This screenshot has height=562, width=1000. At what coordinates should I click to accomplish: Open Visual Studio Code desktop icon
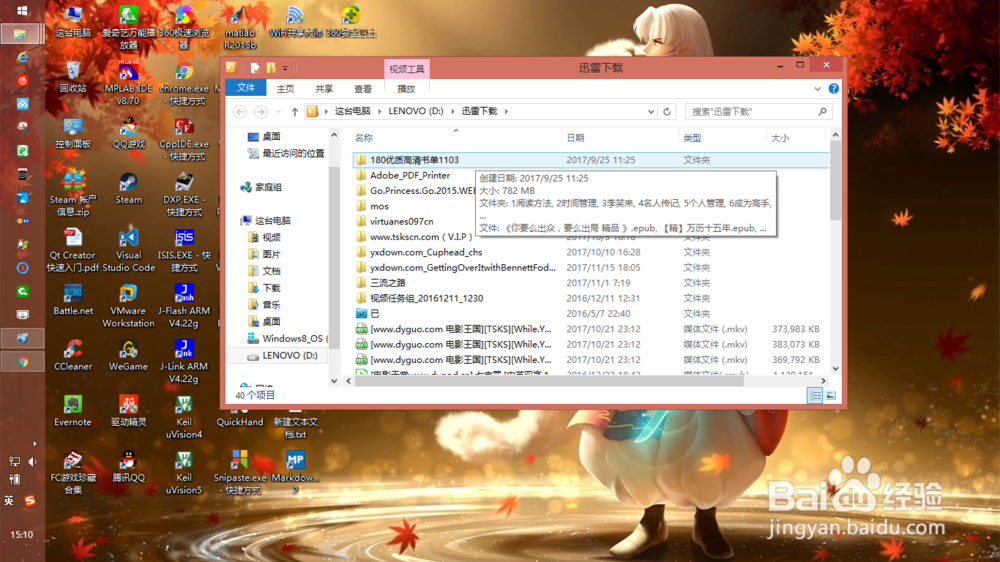point(128,249)
